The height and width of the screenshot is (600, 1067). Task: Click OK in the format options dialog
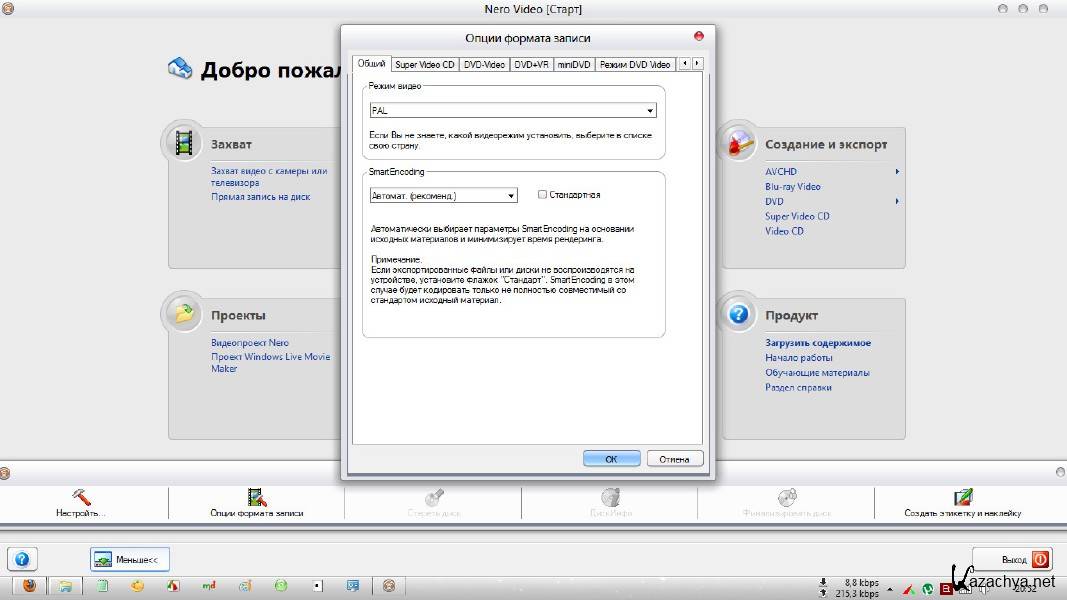coord(611,459)
